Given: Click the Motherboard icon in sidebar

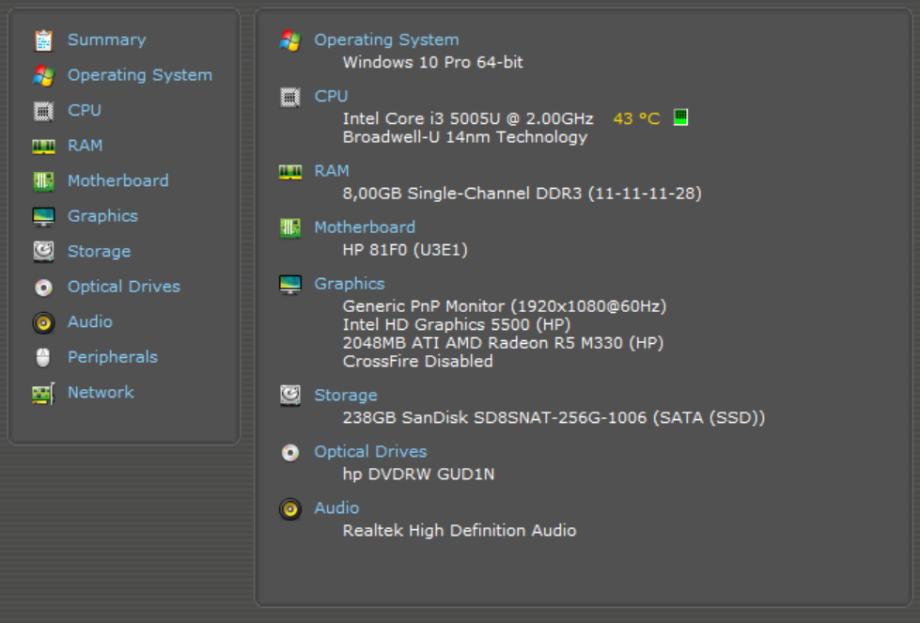Looking at the screenshot, I should [x=43, y=181].
